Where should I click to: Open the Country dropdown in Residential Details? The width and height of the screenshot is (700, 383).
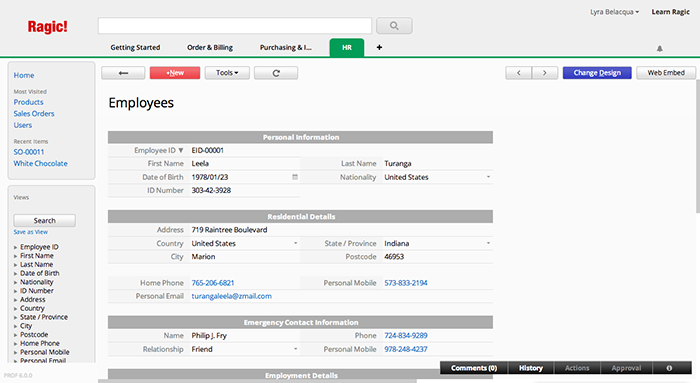click(295, 243)
